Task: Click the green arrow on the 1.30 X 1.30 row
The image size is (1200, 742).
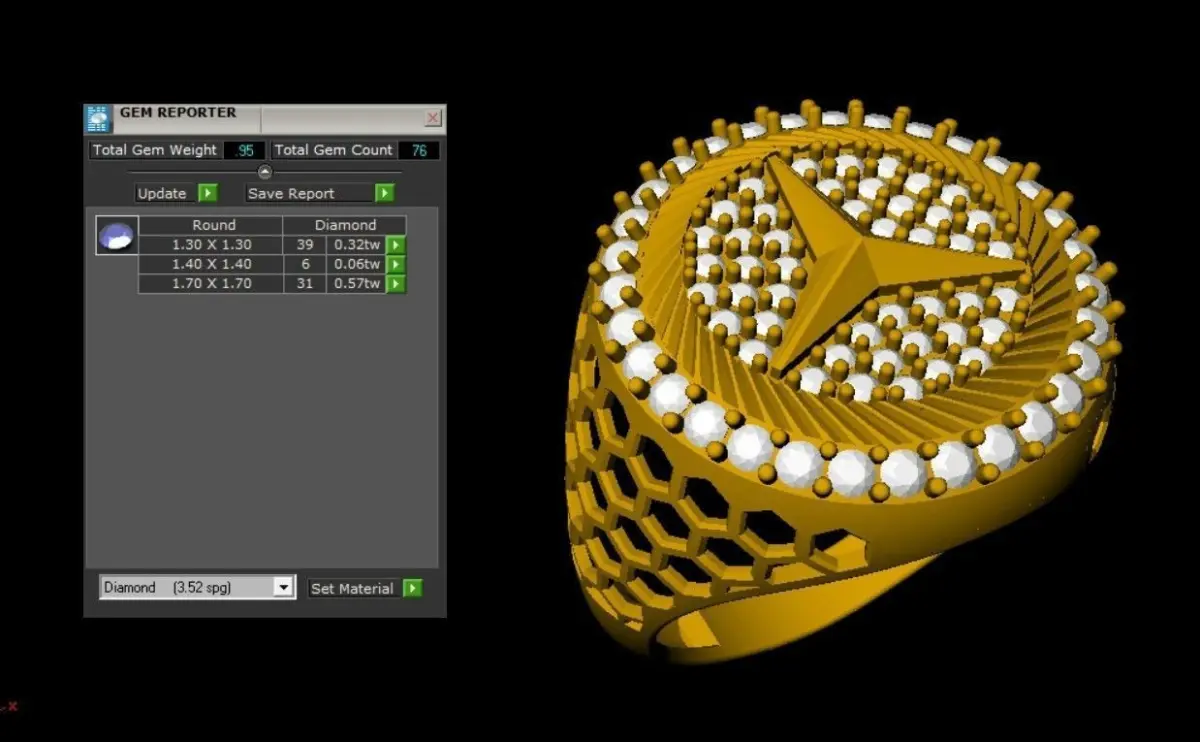Action: (396, 245)
